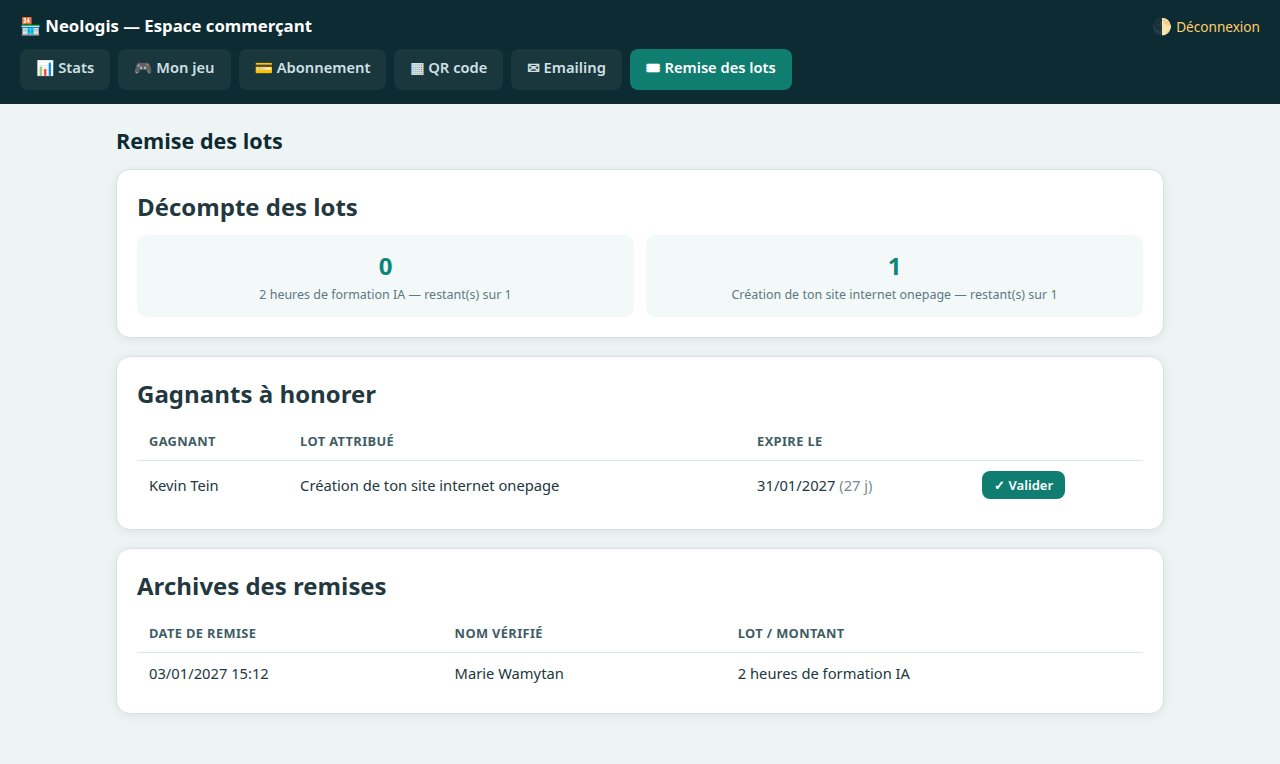Image resolution: width=1280 pixels, height=764 pixels.
Task: Click the EXPIRE LE column header
Action: click(790, 441)
